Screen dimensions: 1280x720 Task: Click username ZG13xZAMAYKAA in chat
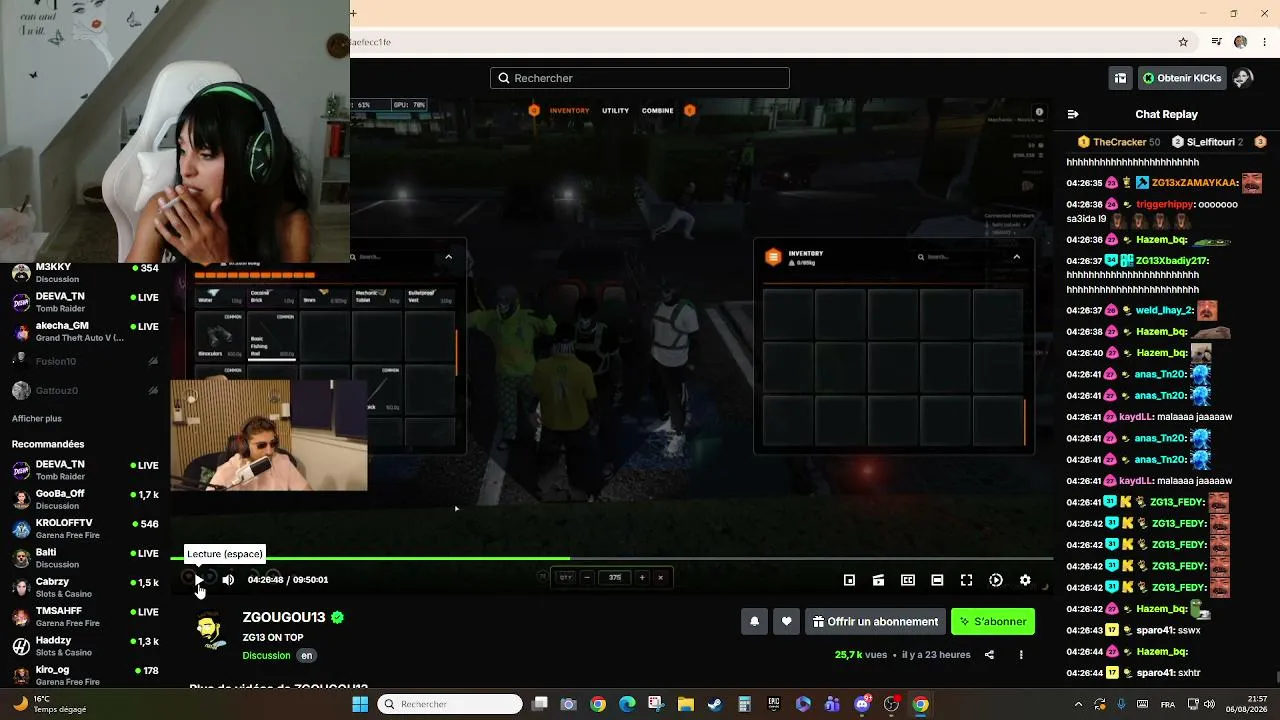[1194, 183]
